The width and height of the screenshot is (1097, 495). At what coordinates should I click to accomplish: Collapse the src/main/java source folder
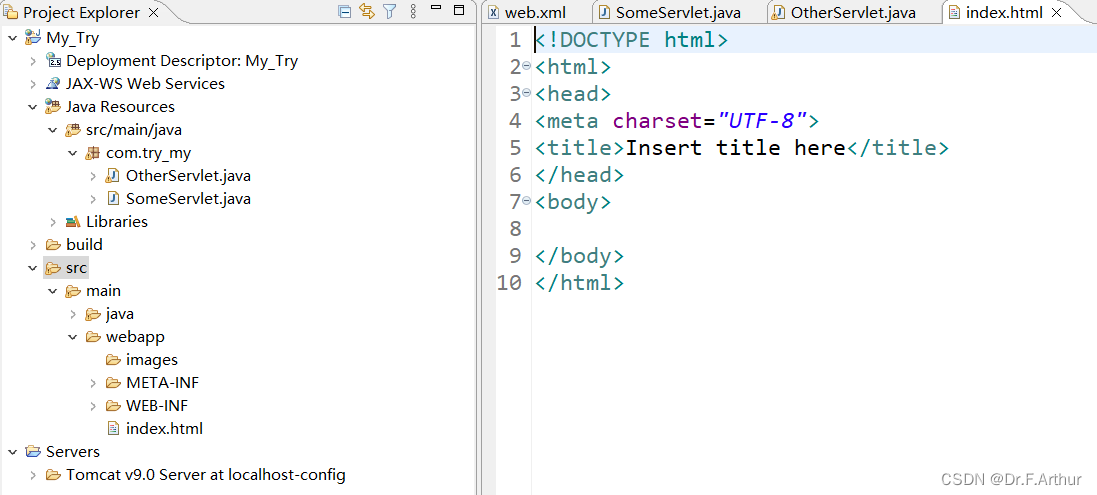point(52,130)
